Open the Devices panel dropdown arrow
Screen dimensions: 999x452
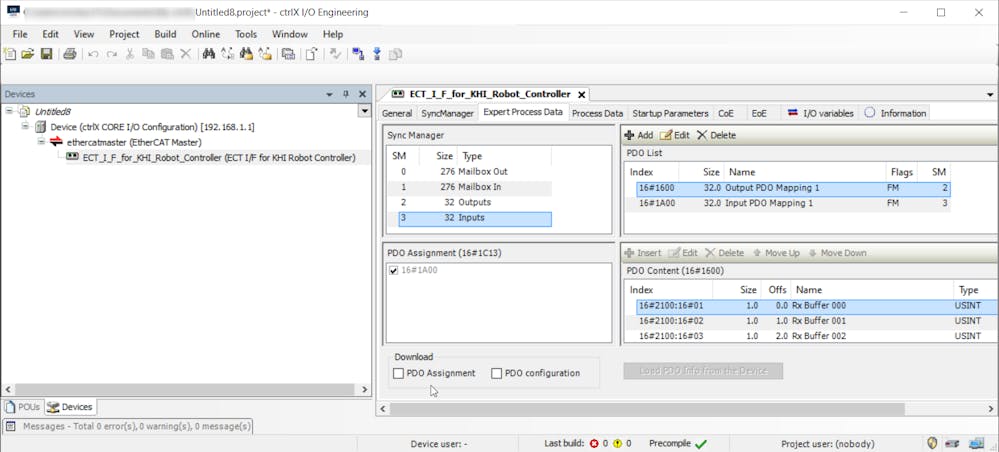[329, 94]
